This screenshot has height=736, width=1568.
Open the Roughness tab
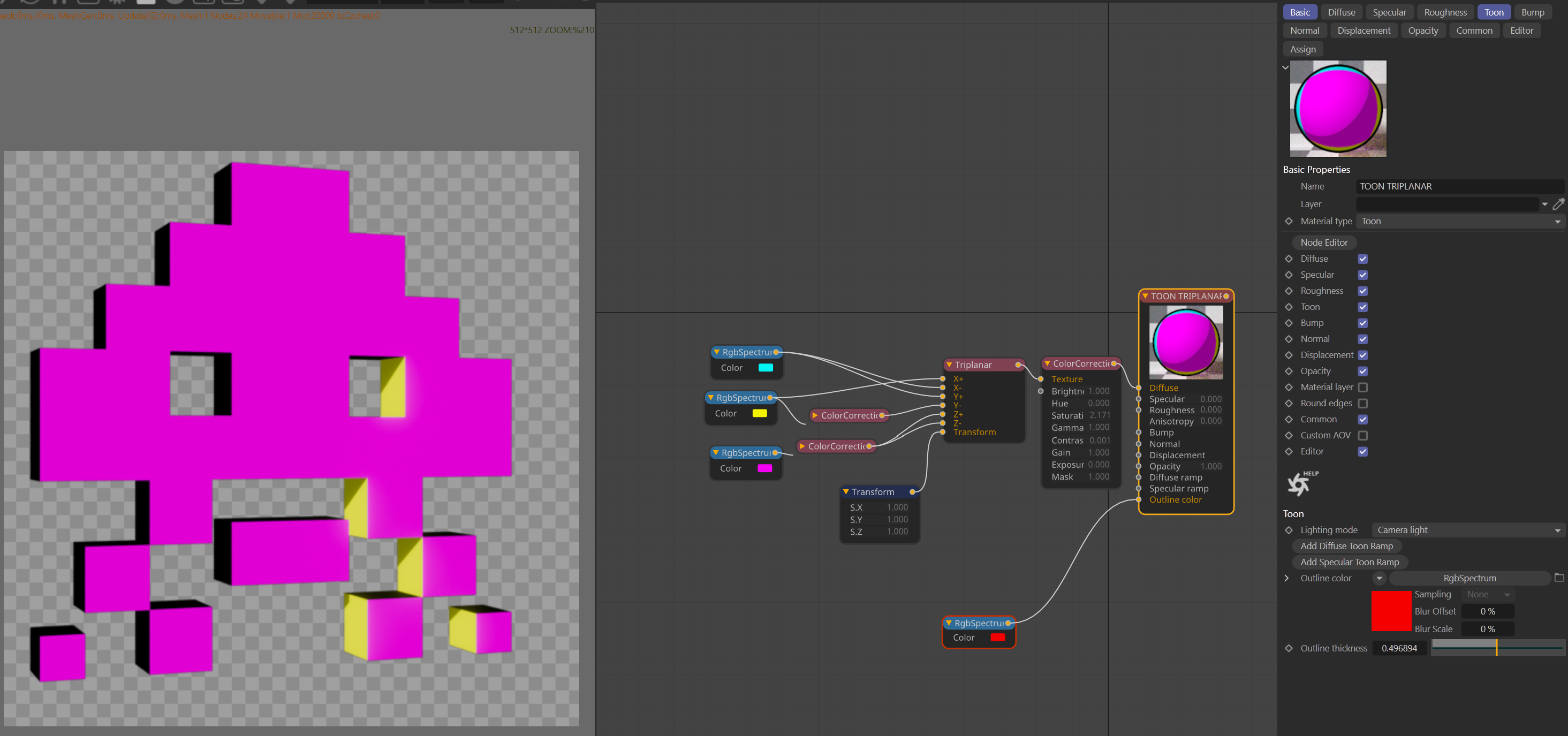point(1445,12)
